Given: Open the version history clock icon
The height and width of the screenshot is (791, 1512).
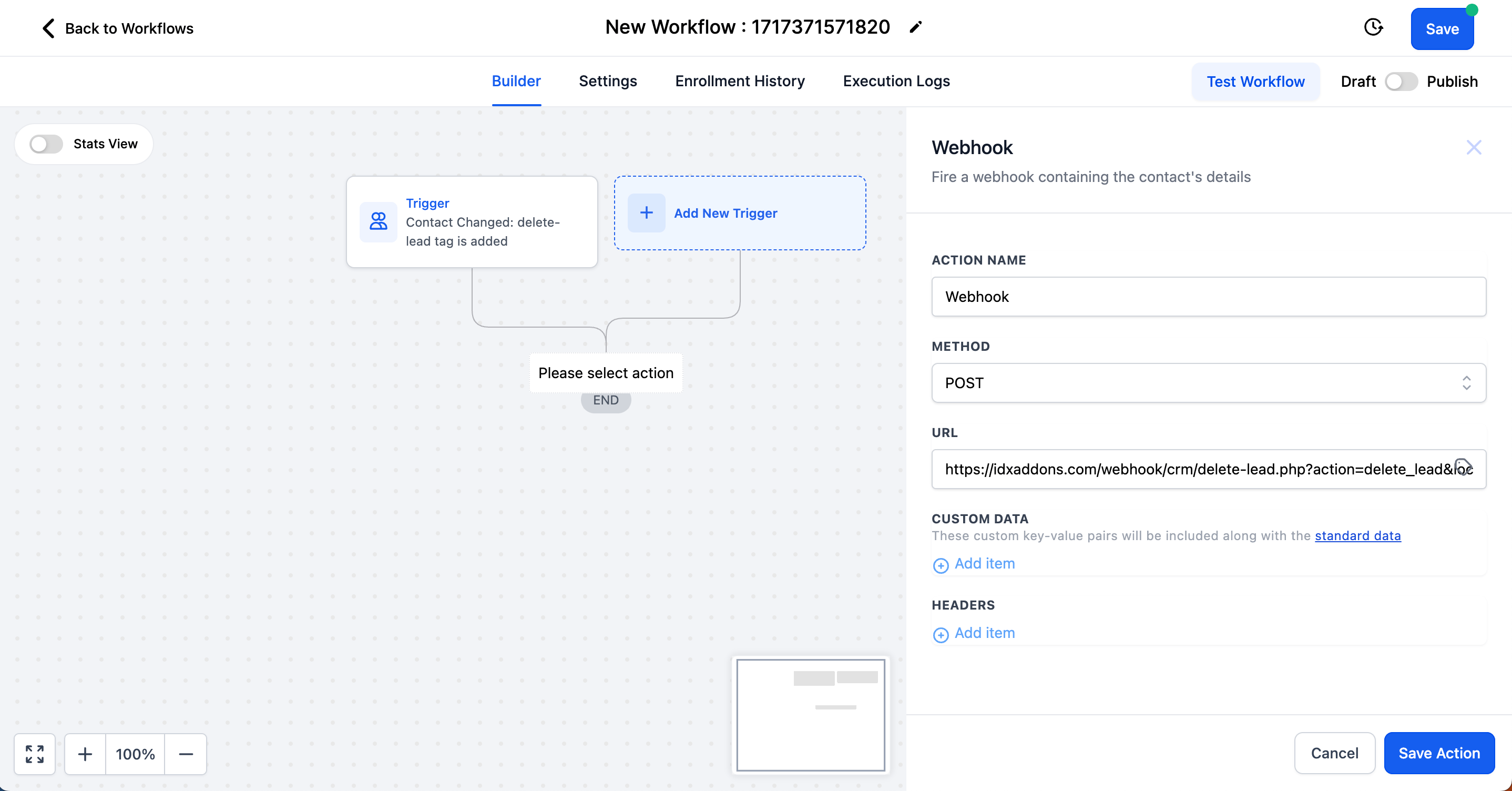Looking at the screenshot, I should [1373, 27].
